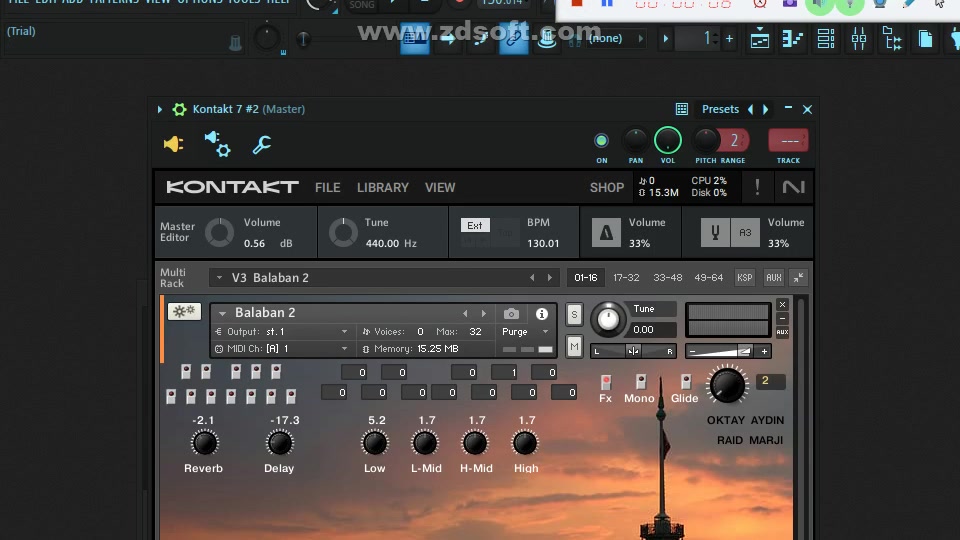Viewport: 960px width, 540px height.
Task: Click the yellow plugin editor plug icon
Action: tap(173, 144)
